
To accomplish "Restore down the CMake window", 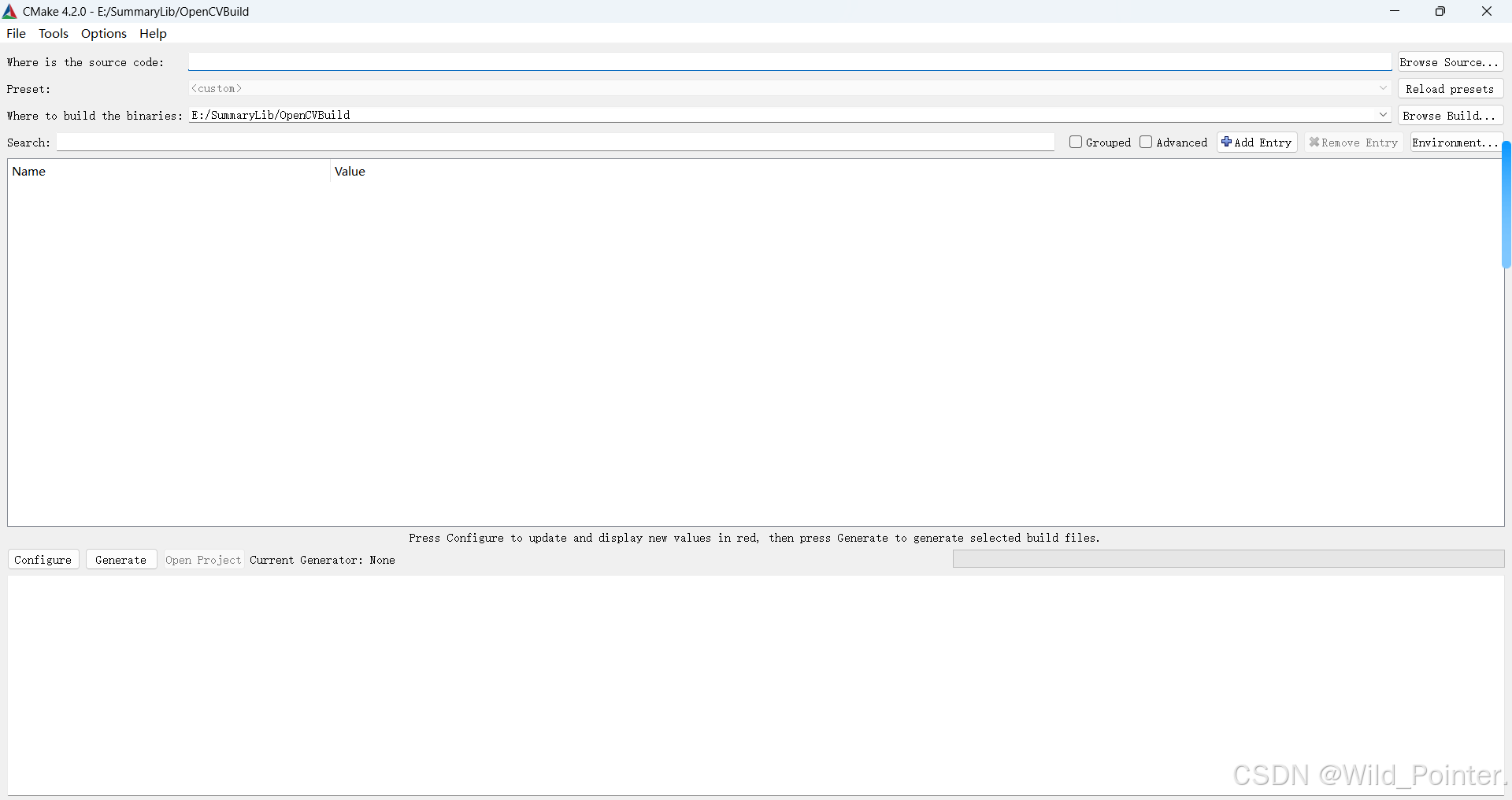I will (1440, 11).
